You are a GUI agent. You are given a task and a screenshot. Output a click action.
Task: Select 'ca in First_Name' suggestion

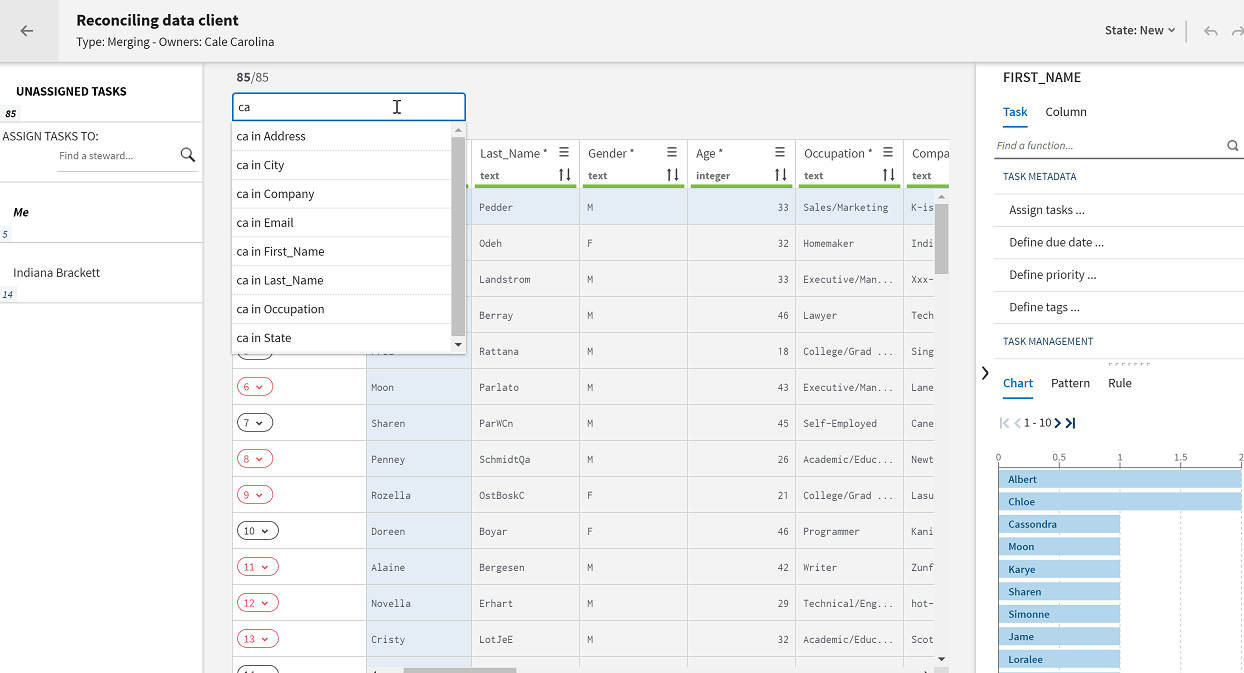point(280,252)
